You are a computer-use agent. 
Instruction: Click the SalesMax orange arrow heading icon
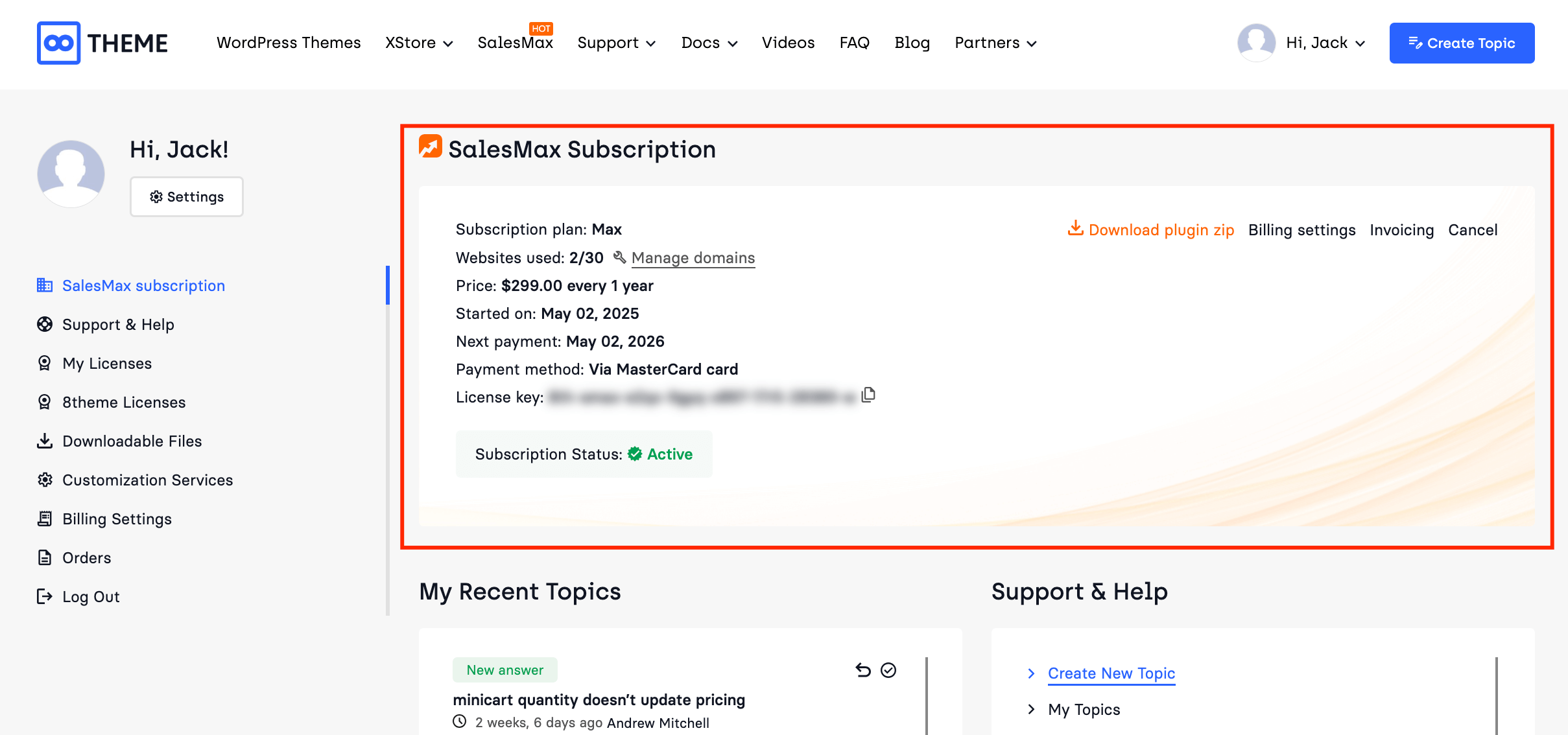(x=430, y=146)
